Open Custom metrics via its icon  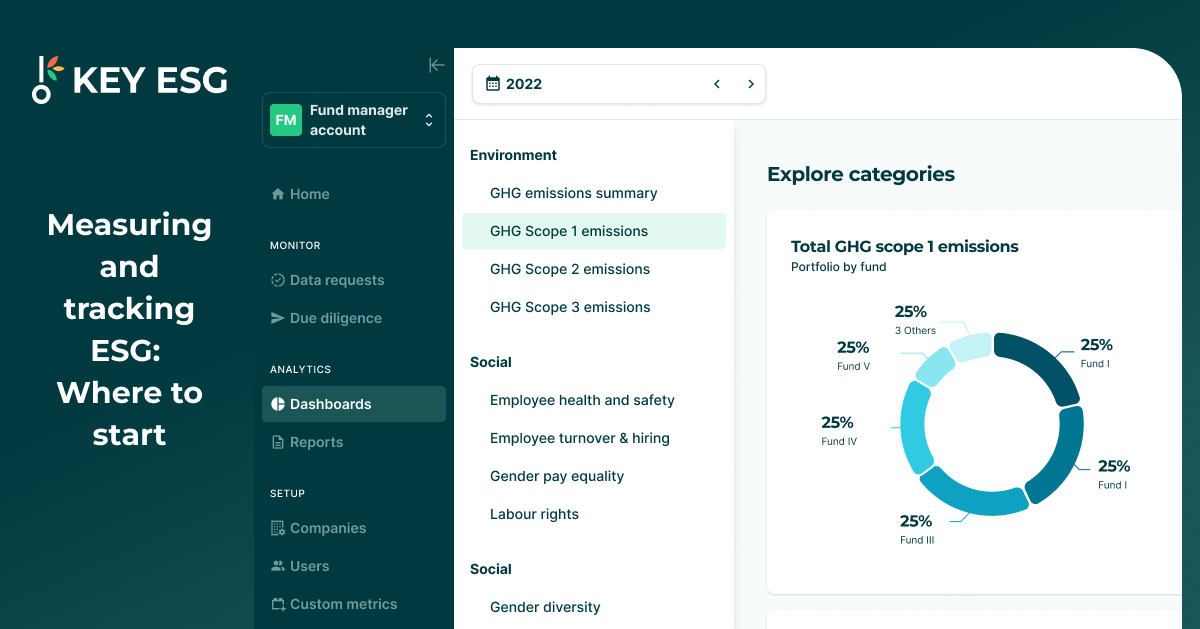pos(277,604)
